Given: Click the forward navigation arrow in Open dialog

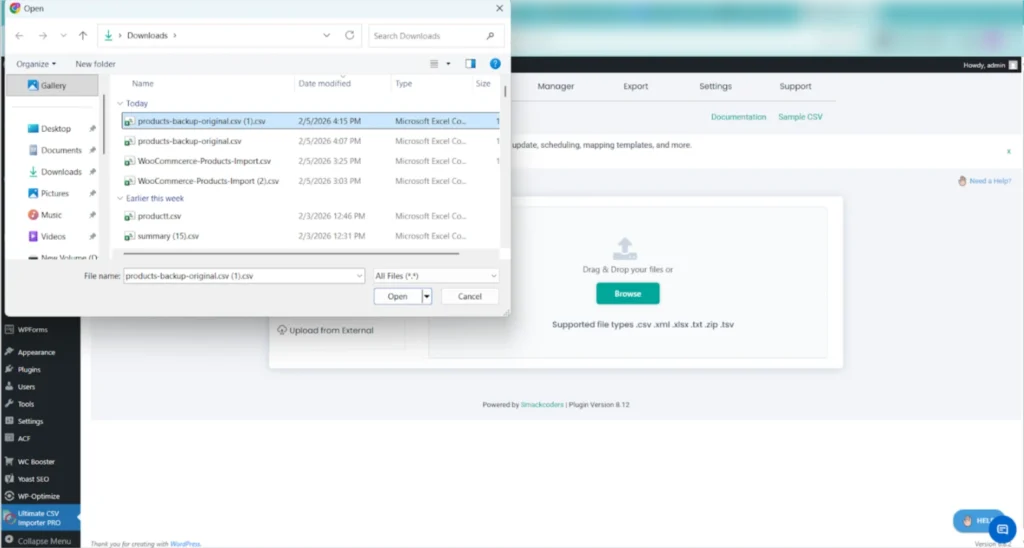Looking at the screenshot, I should click(42, 36).
